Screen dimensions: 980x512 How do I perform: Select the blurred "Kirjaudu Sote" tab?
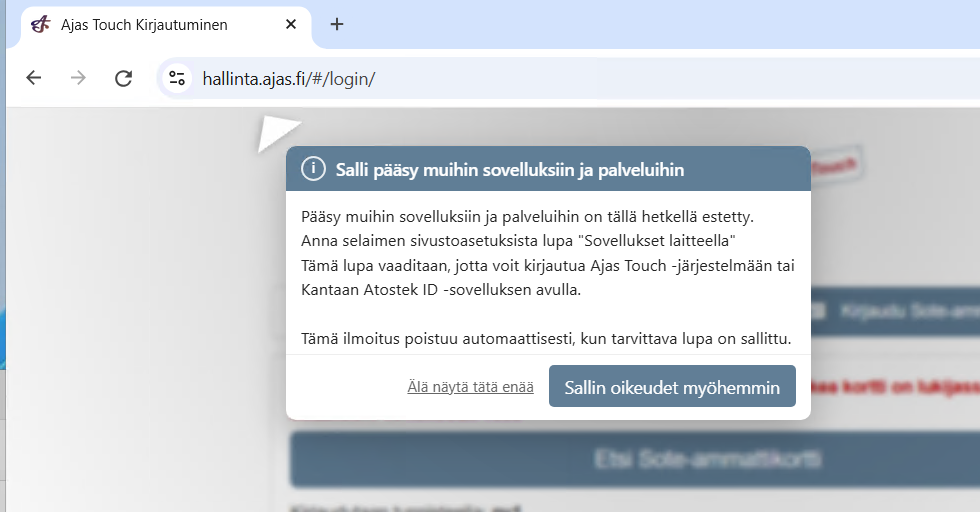click(x=900, y=312)
